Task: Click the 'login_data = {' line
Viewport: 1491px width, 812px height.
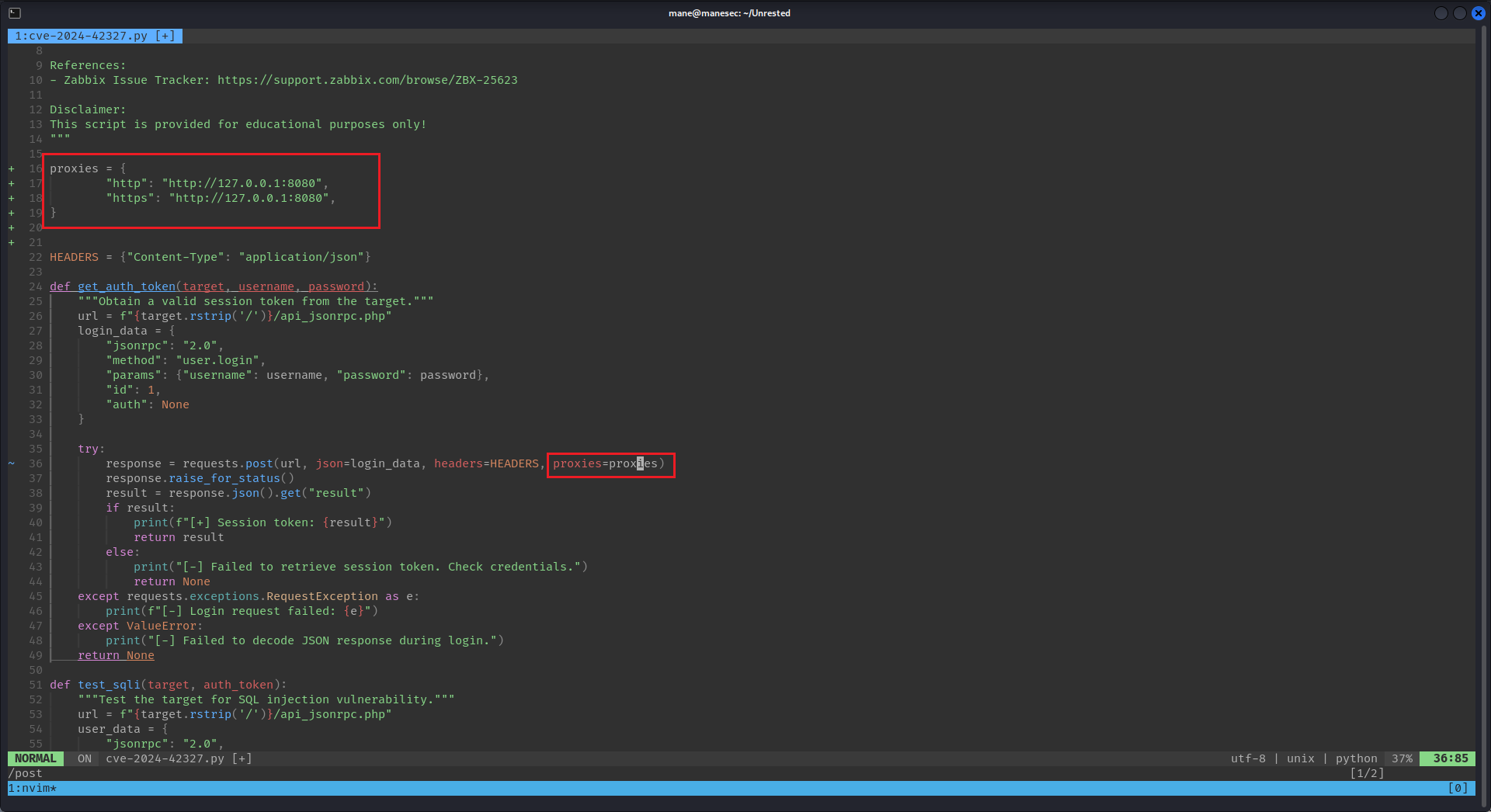Action: [x=127, y=331]
